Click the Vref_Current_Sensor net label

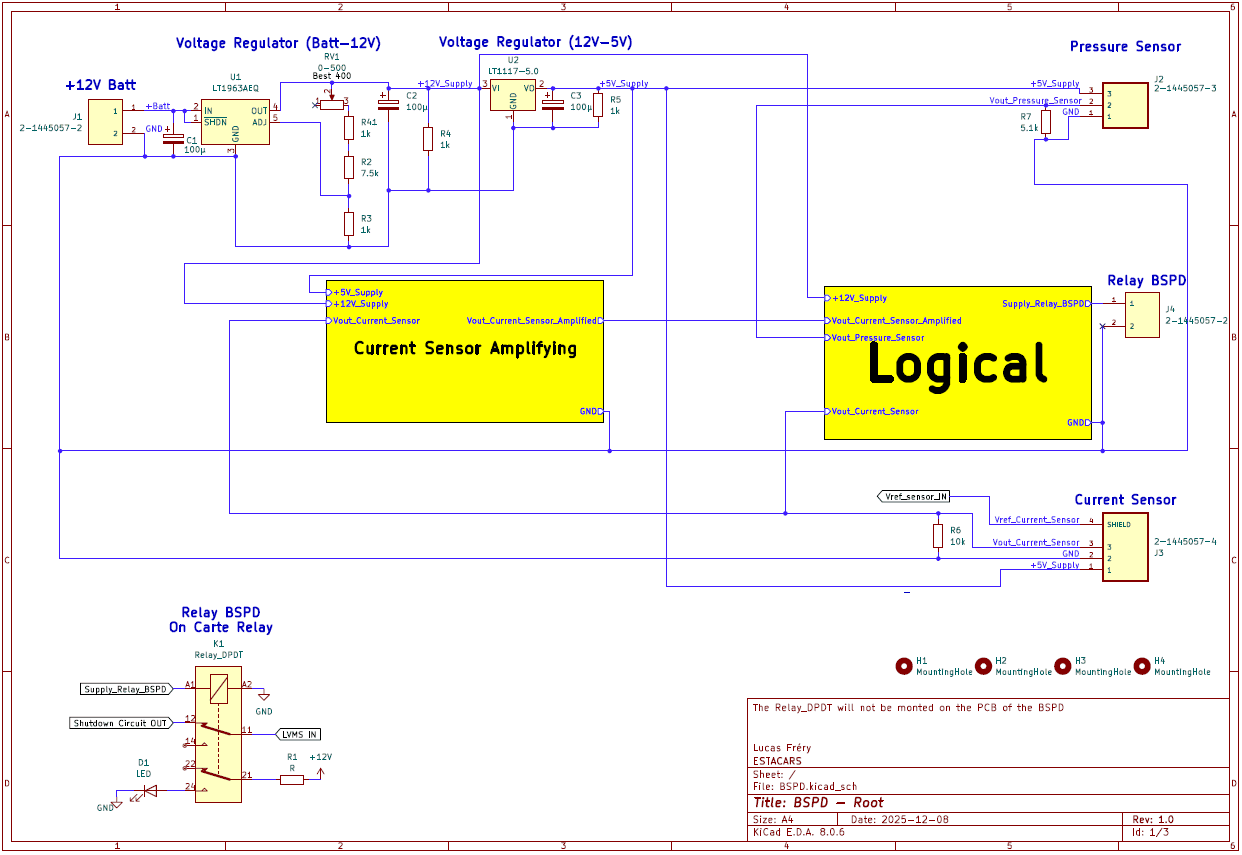(1037, 520)
